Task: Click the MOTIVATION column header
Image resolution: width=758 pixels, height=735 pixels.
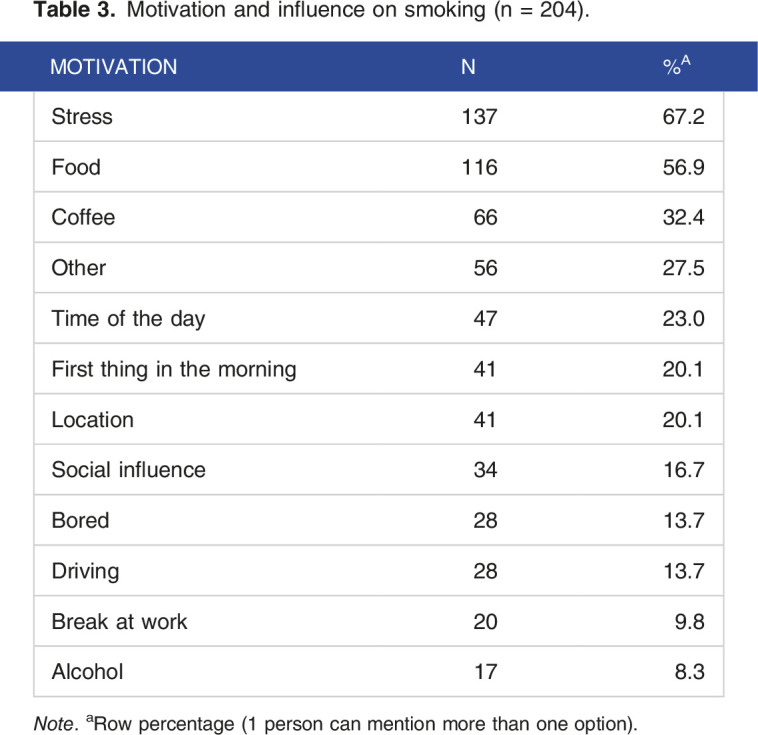Action: [114, 67]
